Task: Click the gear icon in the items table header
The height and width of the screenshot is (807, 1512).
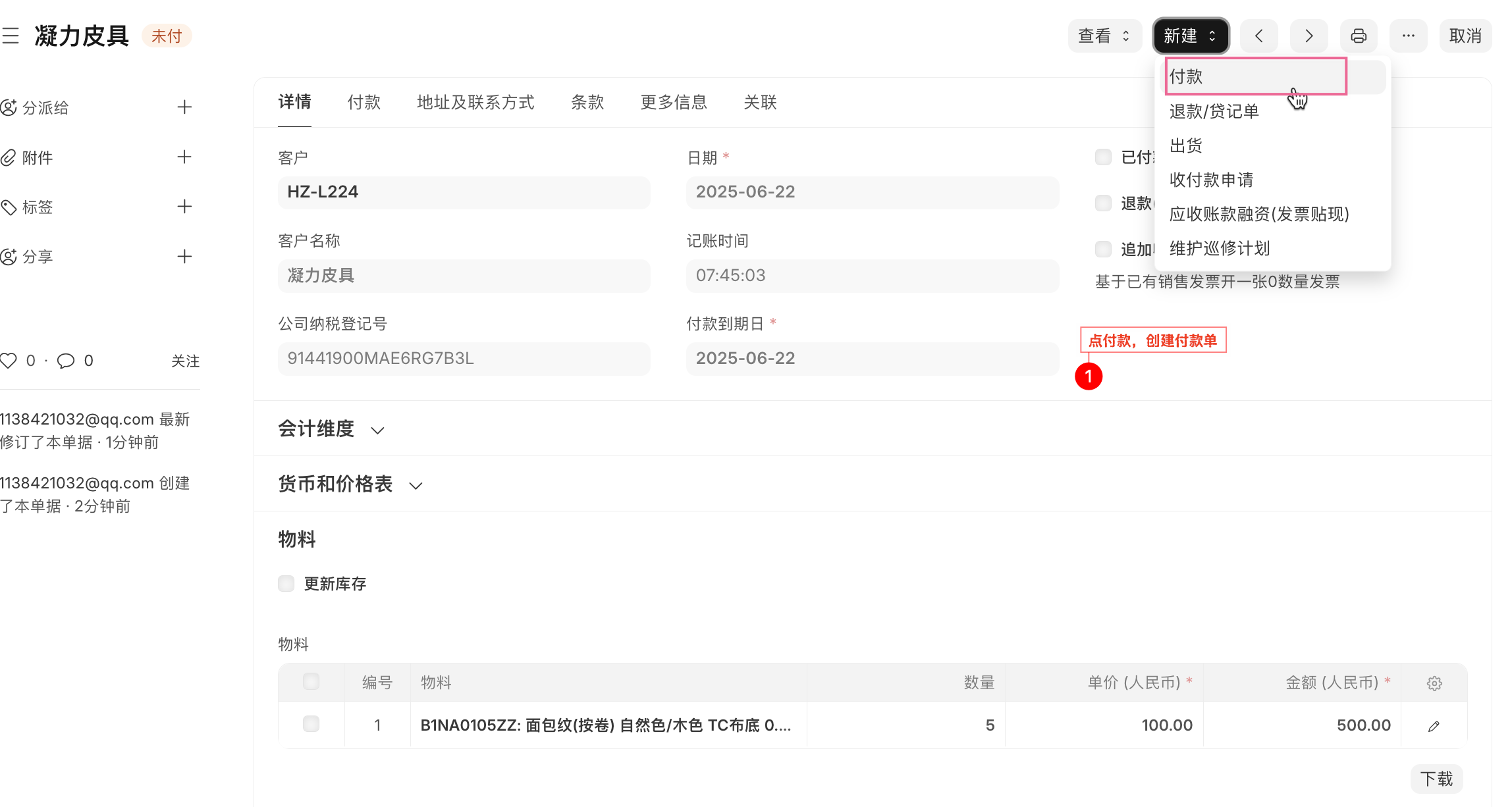Action: (x=1434, y=683)
